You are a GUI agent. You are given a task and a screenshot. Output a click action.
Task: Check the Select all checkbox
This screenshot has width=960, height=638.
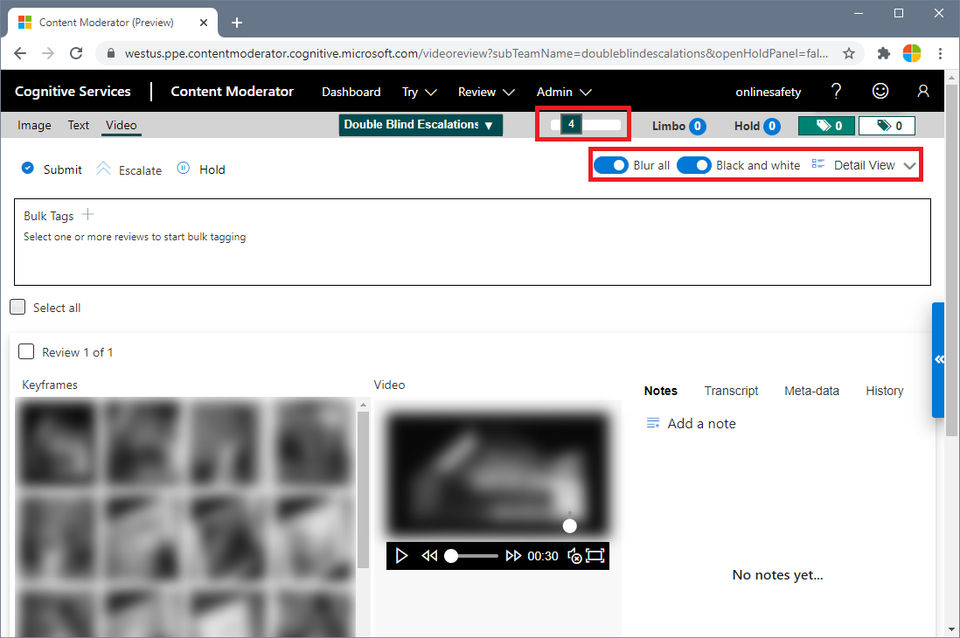click(x=18, y=307)
